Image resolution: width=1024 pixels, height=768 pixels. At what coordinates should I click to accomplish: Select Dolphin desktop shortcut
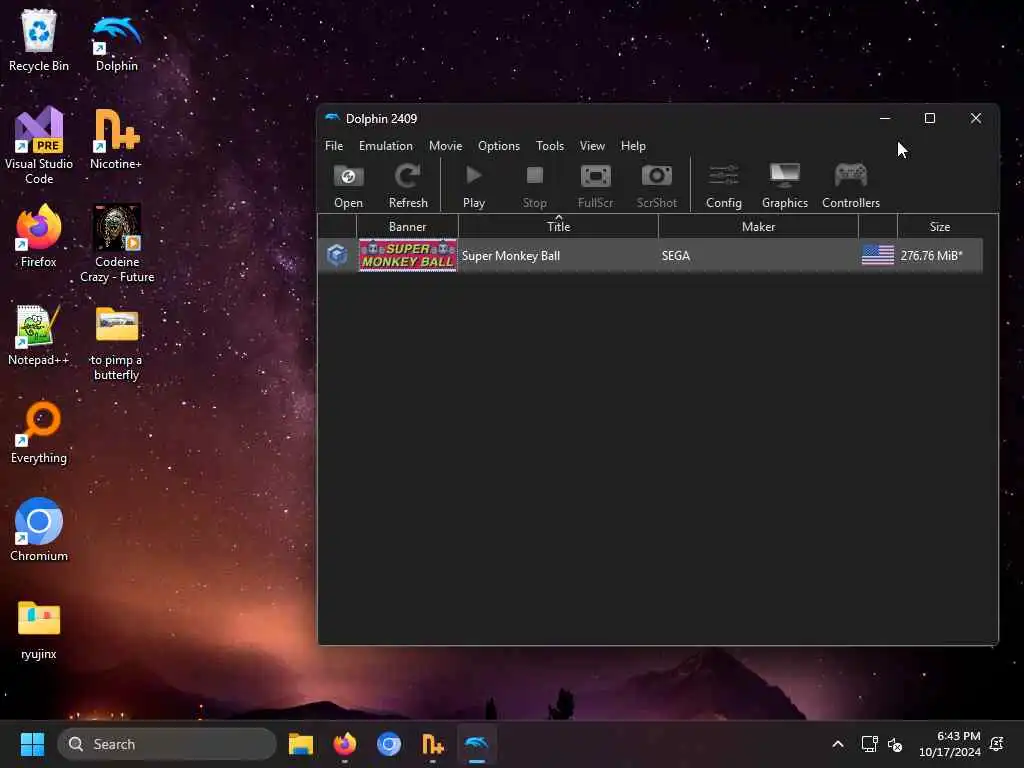(117, 40)
